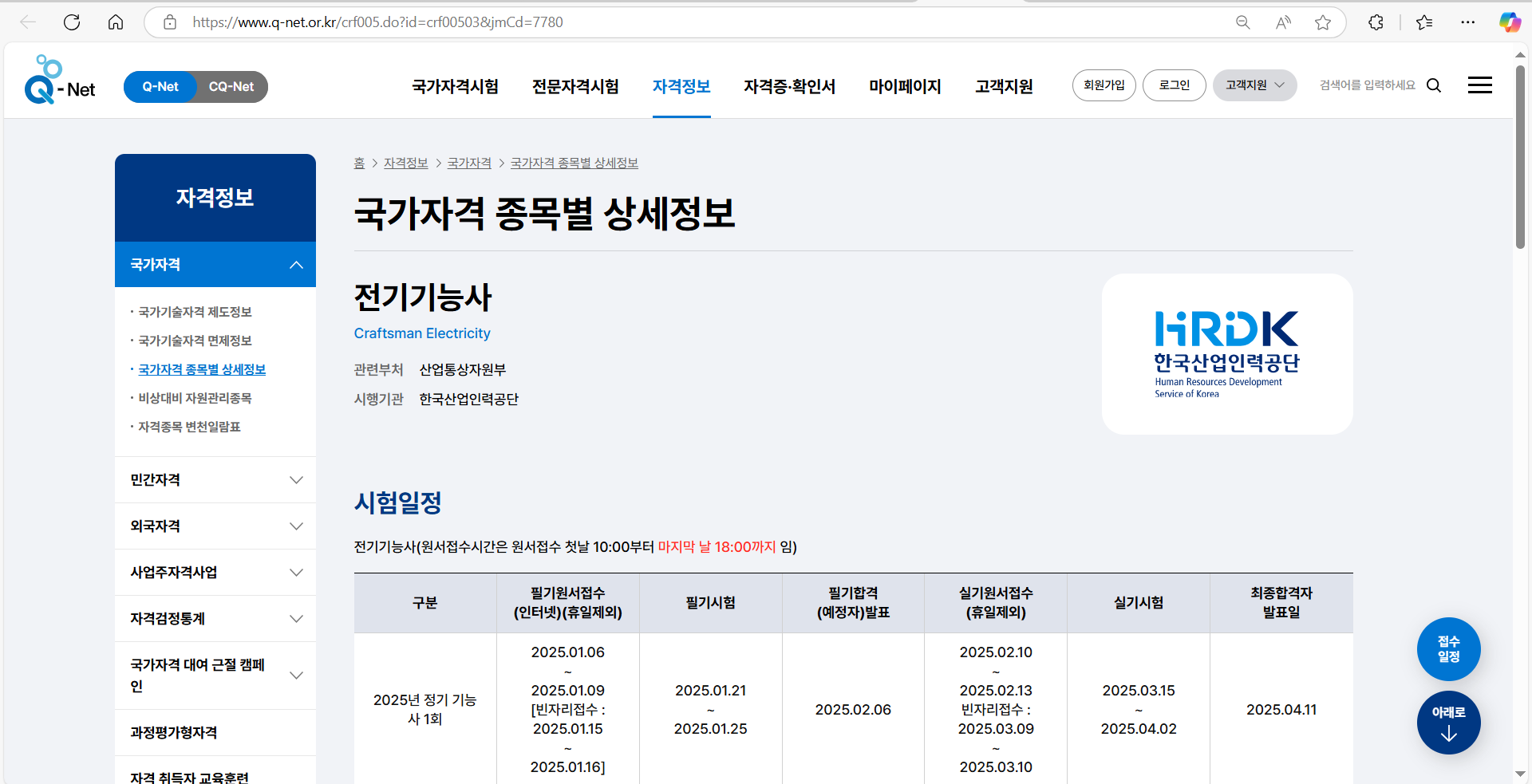
Task: Click the page vertical scrollbar thumb
Action: point(1521,157)
